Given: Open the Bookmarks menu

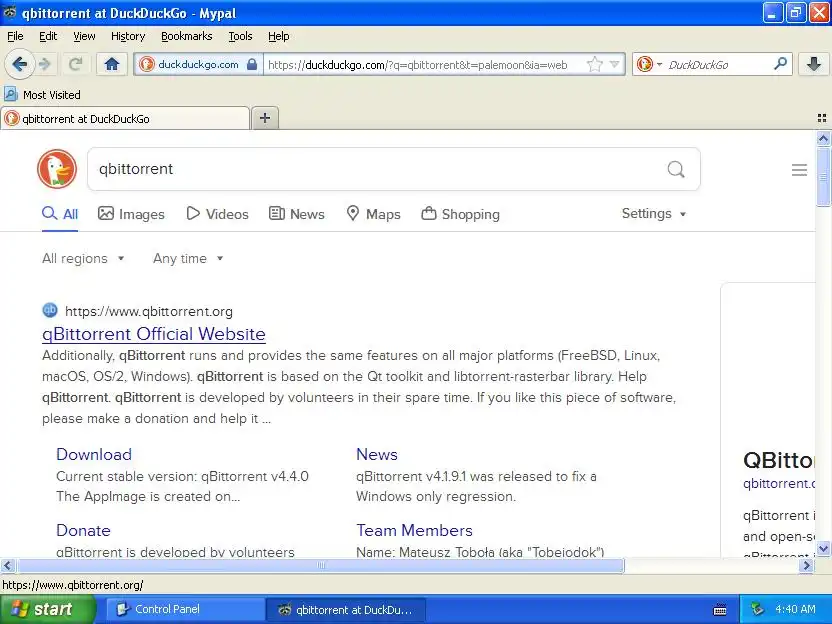Looking at the screenshot, I should [186, 36].
